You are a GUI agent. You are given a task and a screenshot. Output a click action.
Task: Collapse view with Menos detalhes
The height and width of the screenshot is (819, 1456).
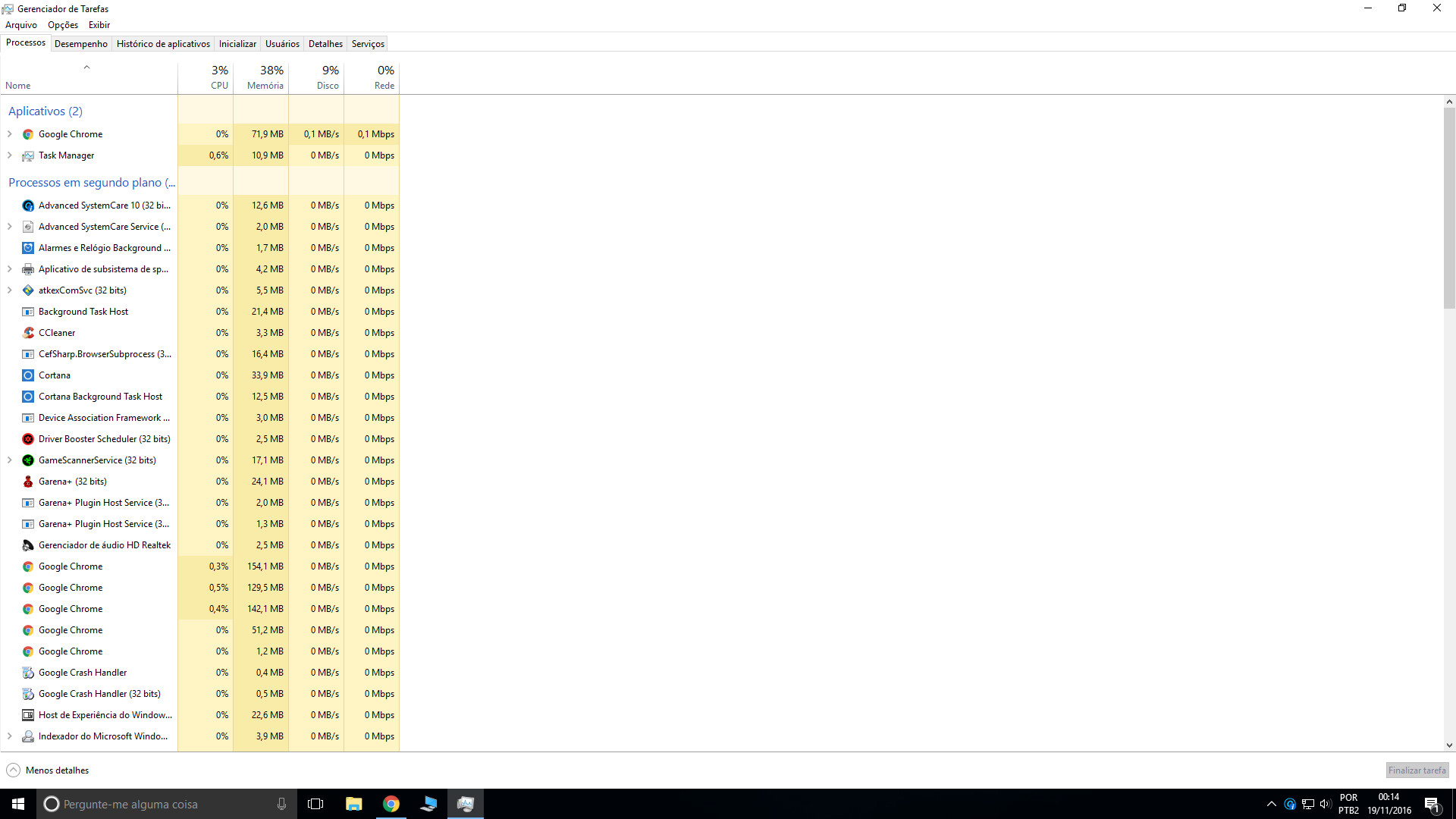(48, 770)
